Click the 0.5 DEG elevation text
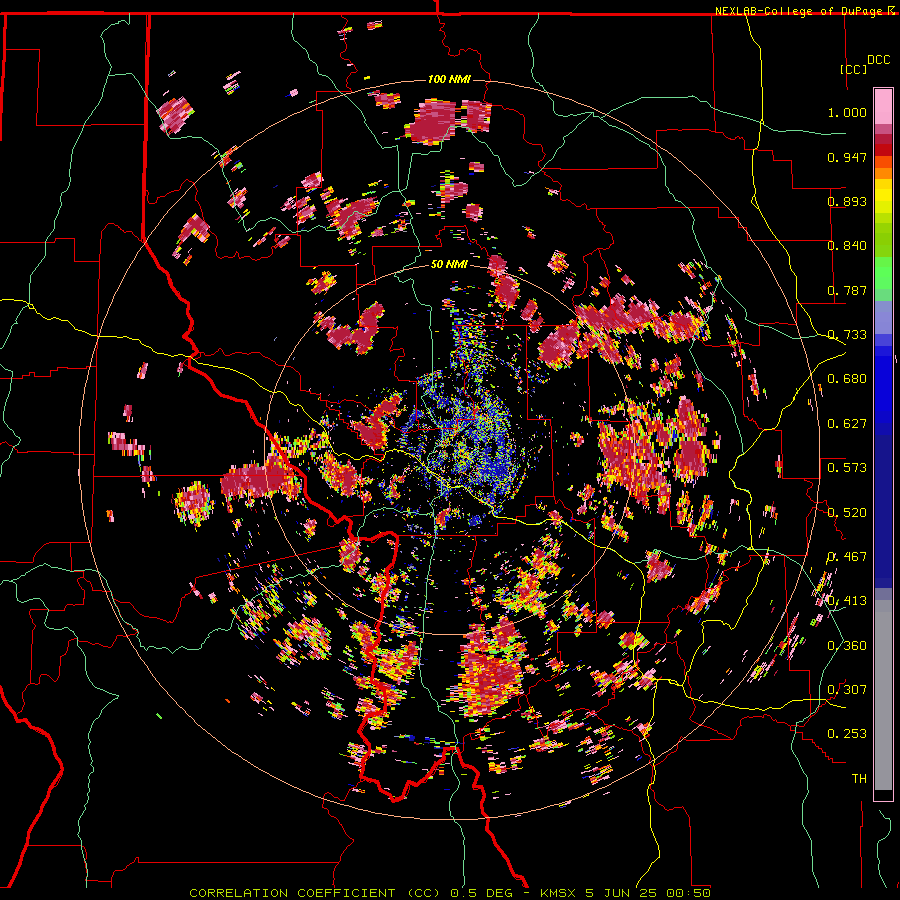 coord(483,893)
